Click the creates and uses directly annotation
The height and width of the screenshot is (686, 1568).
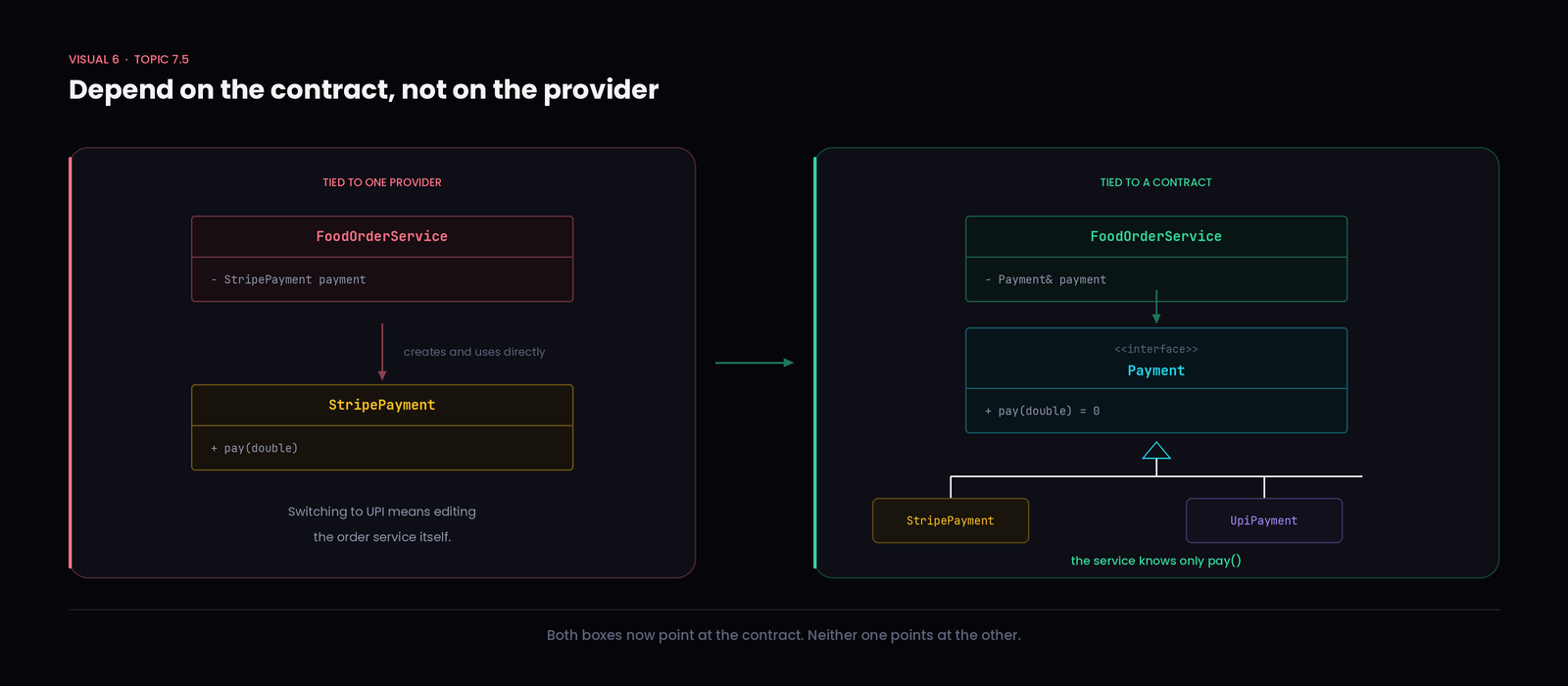pos(474,352)
